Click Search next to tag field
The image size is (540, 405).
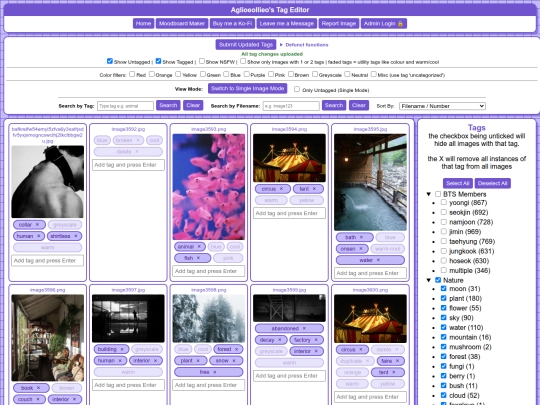168,105
